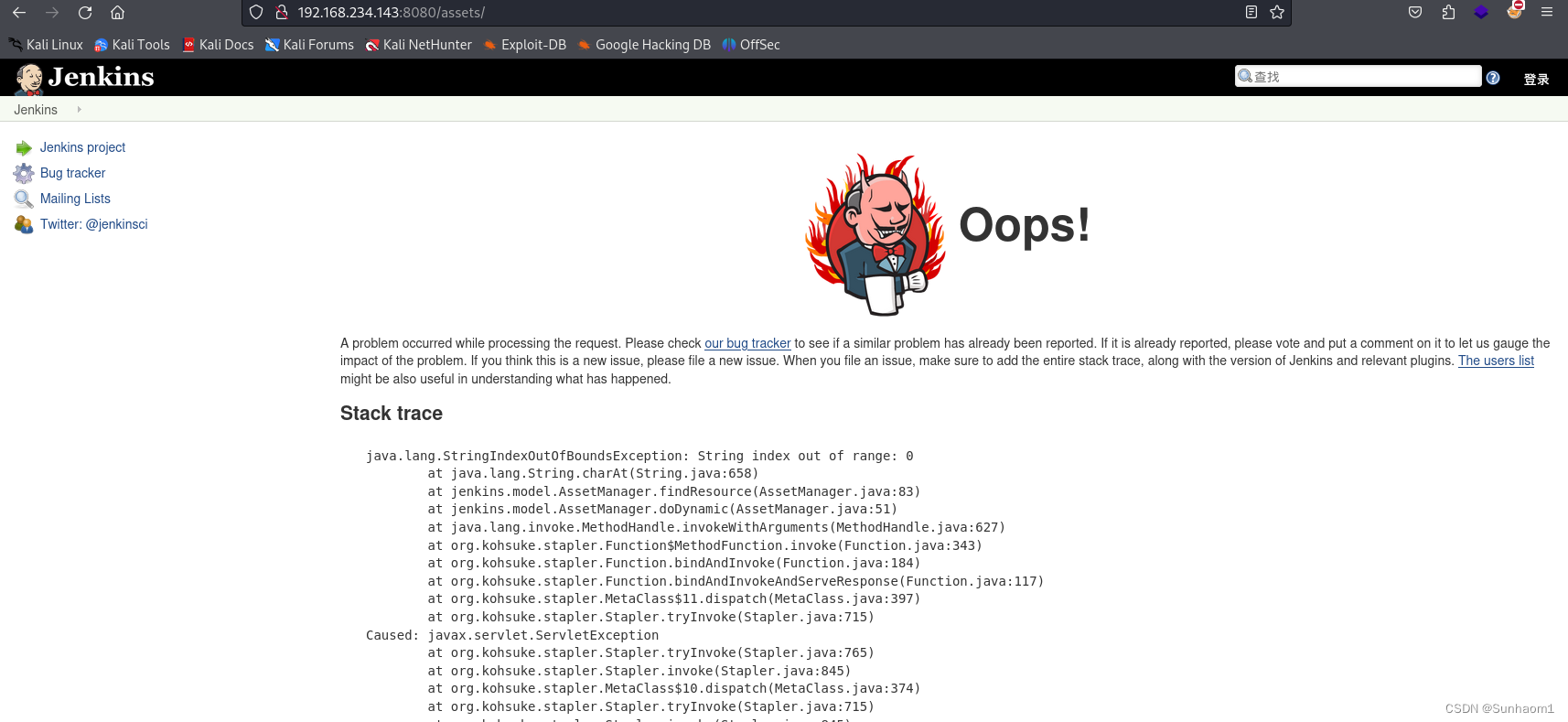Click the flaming Jenkins Oops image
Viewport: 1568px width, 722px height.
[875, 235]
